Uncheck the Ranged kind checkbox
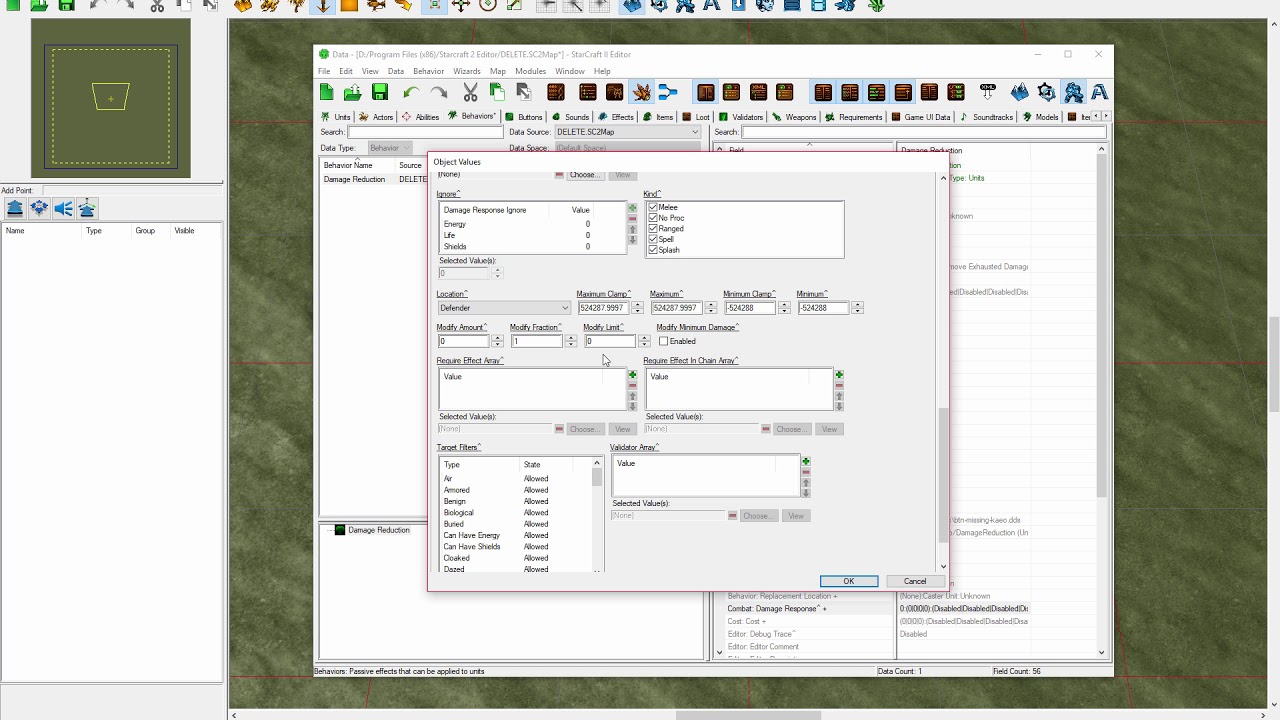 click(653, 228)
